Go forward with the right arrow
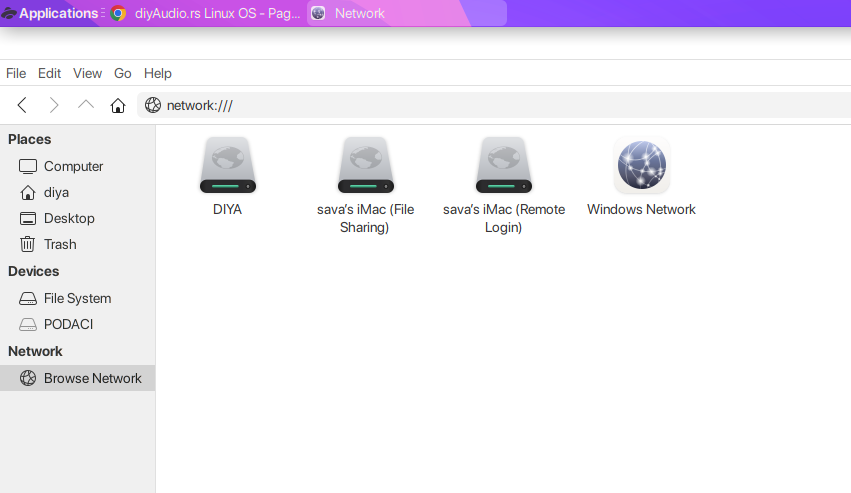The width and height of the screenshot is (851, 493). [x=53, y=105]
